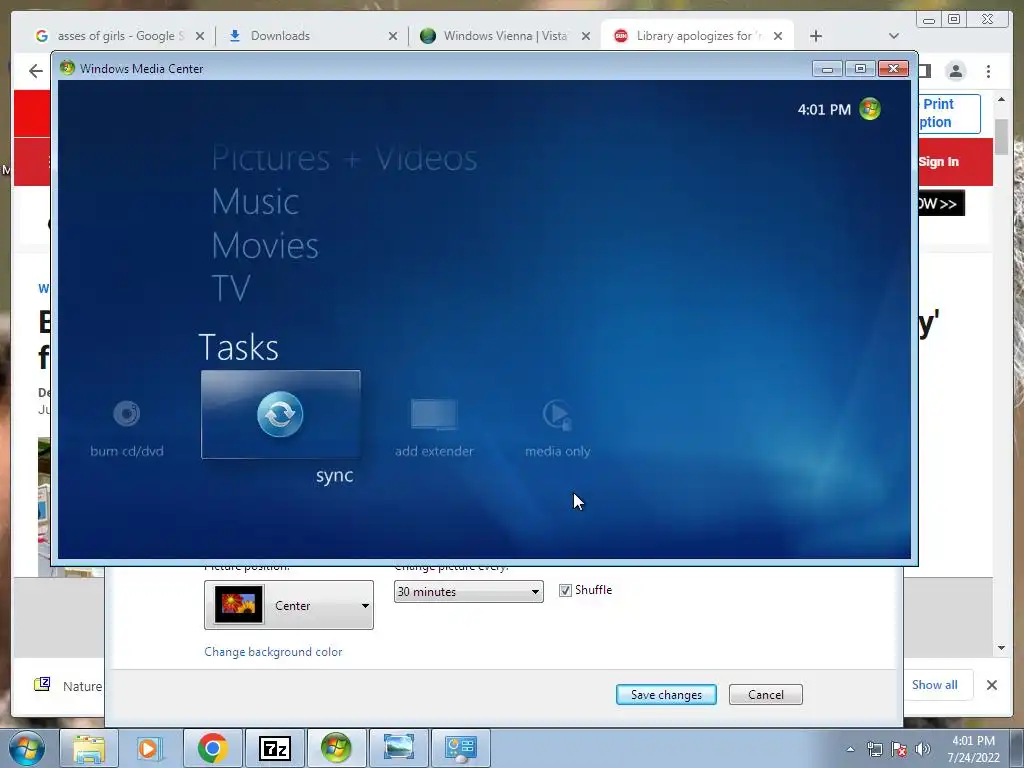Go to Movies in Media Center
1024x768 pixels.
click(264, 246)
